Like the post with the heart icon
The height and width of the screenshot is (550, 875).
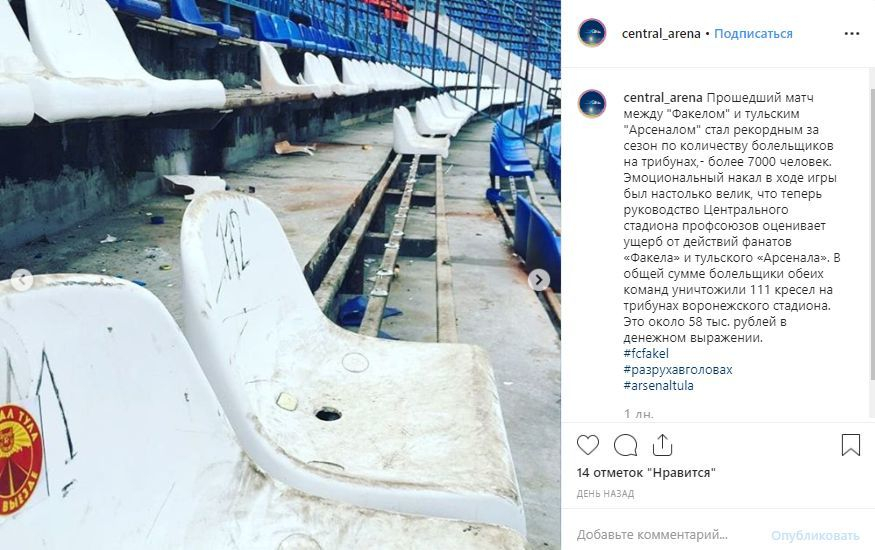[588, 445]
